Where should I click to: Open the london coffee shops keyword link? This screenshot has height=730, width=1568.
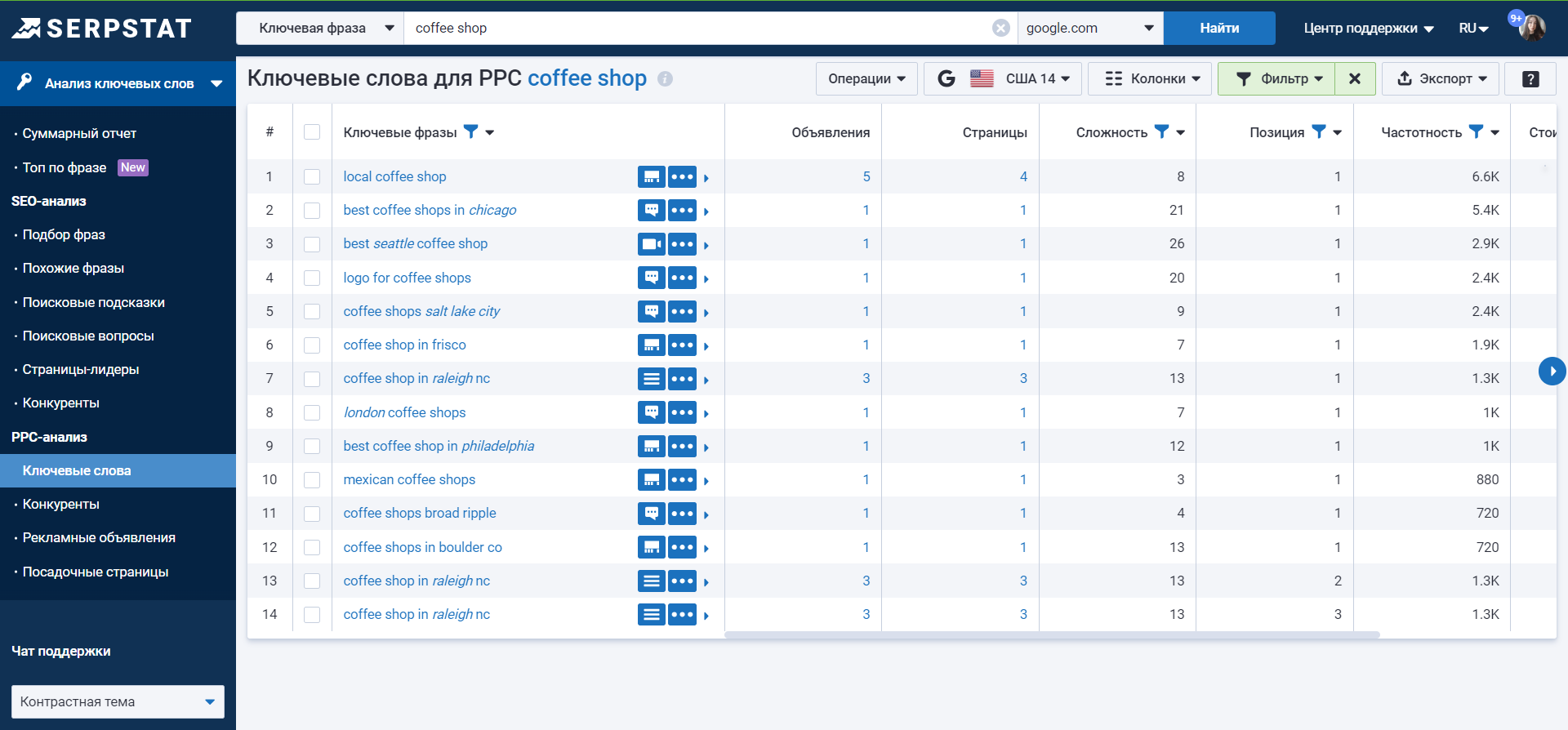[404, 412]
